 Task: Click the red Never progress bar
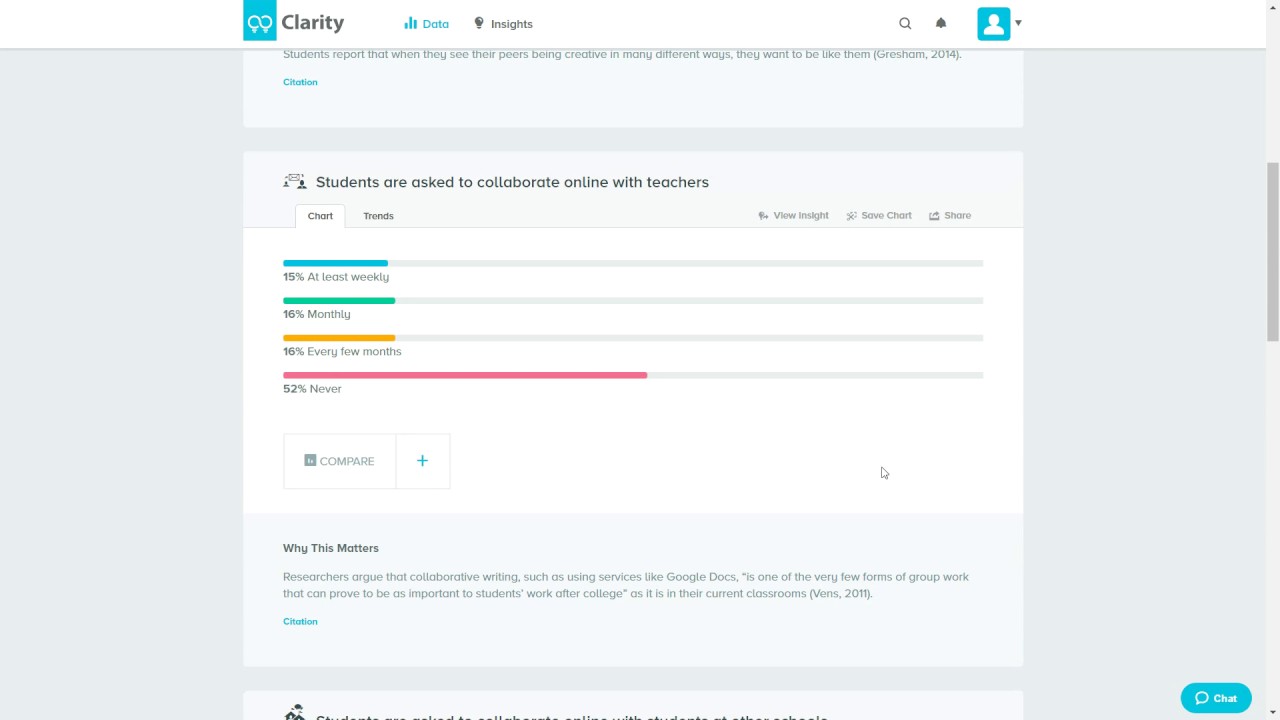click(x=465, y=375)
